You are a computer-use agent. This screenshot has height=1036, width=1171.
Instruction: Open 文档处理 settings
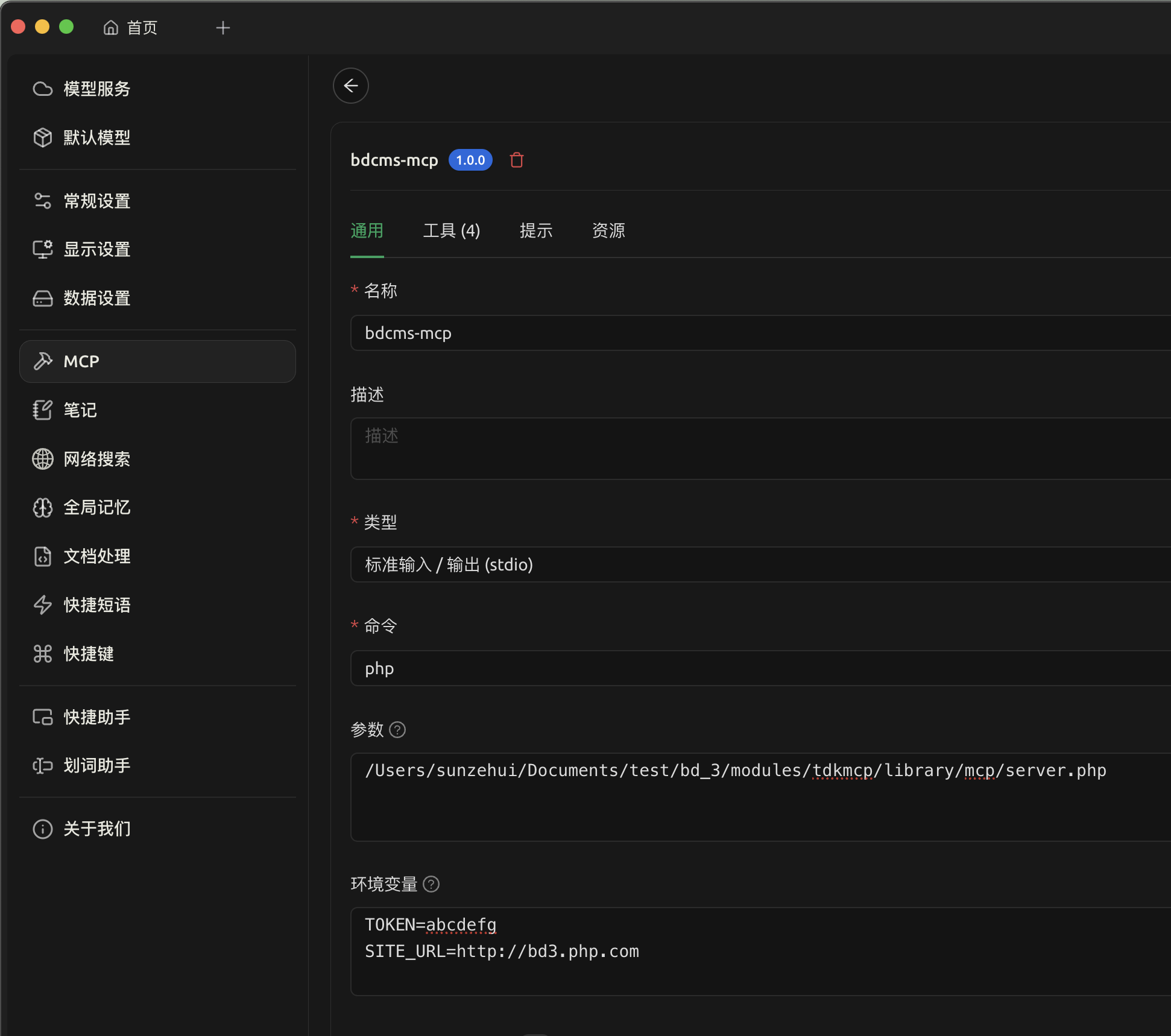(x=96, y=556)
